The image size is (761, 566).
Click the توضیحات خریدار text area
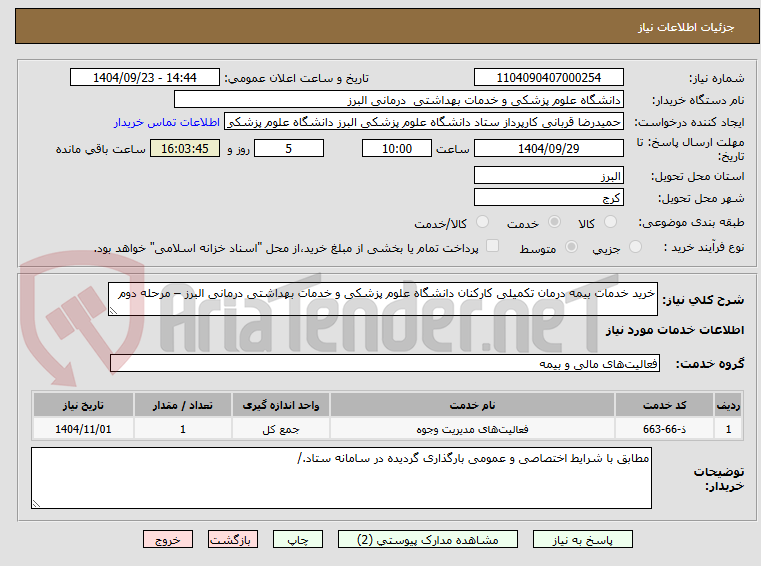pyautogui.click(x=341, y=478)
